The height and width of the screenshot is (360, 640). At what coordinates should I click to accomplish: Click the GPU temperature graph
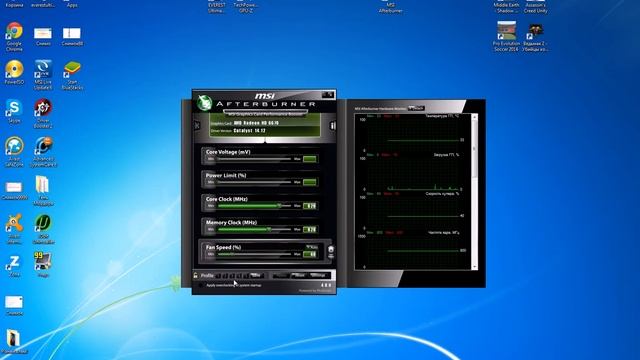click(414, 133)
